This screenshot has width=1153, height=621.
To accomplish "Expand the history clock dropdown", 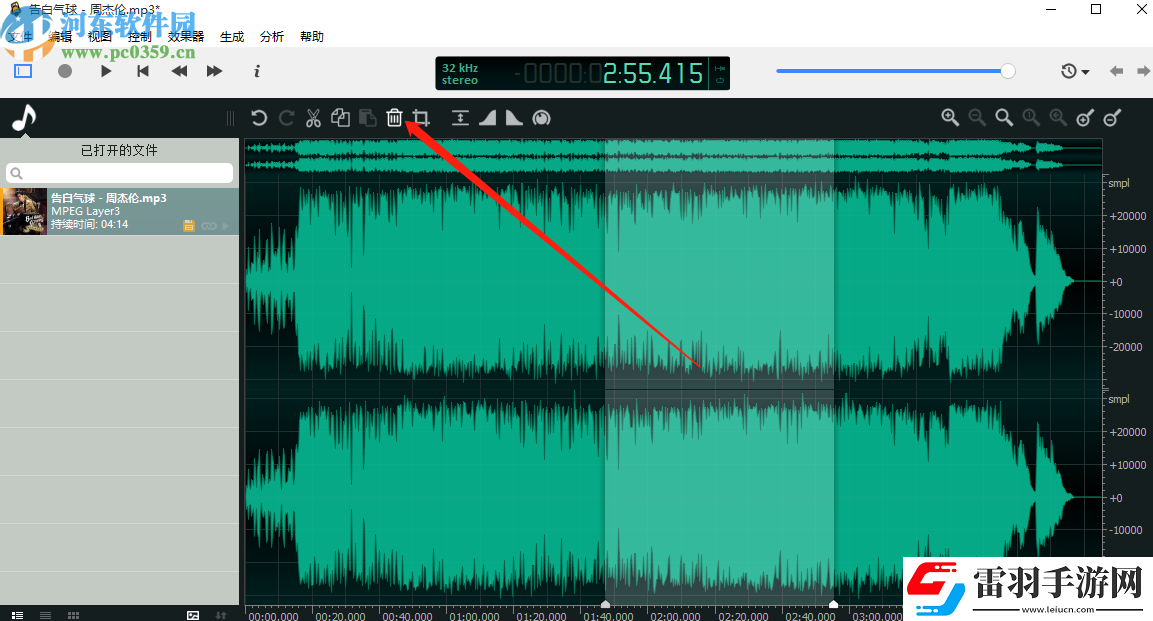I will click(x=1075, y=71).
